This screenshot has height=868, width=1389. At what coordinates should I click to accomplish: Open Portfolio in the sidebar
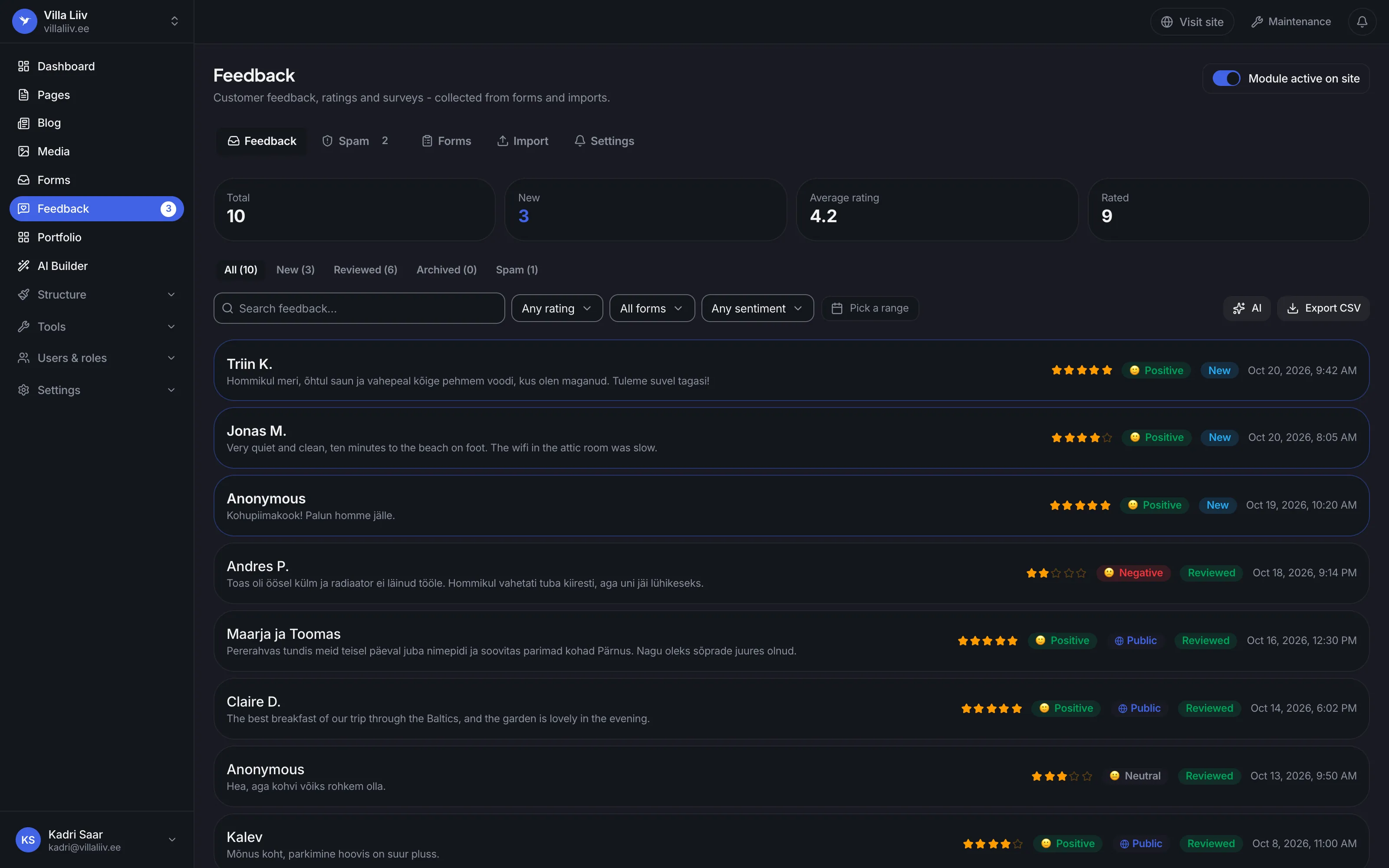[x=96, y=237]
